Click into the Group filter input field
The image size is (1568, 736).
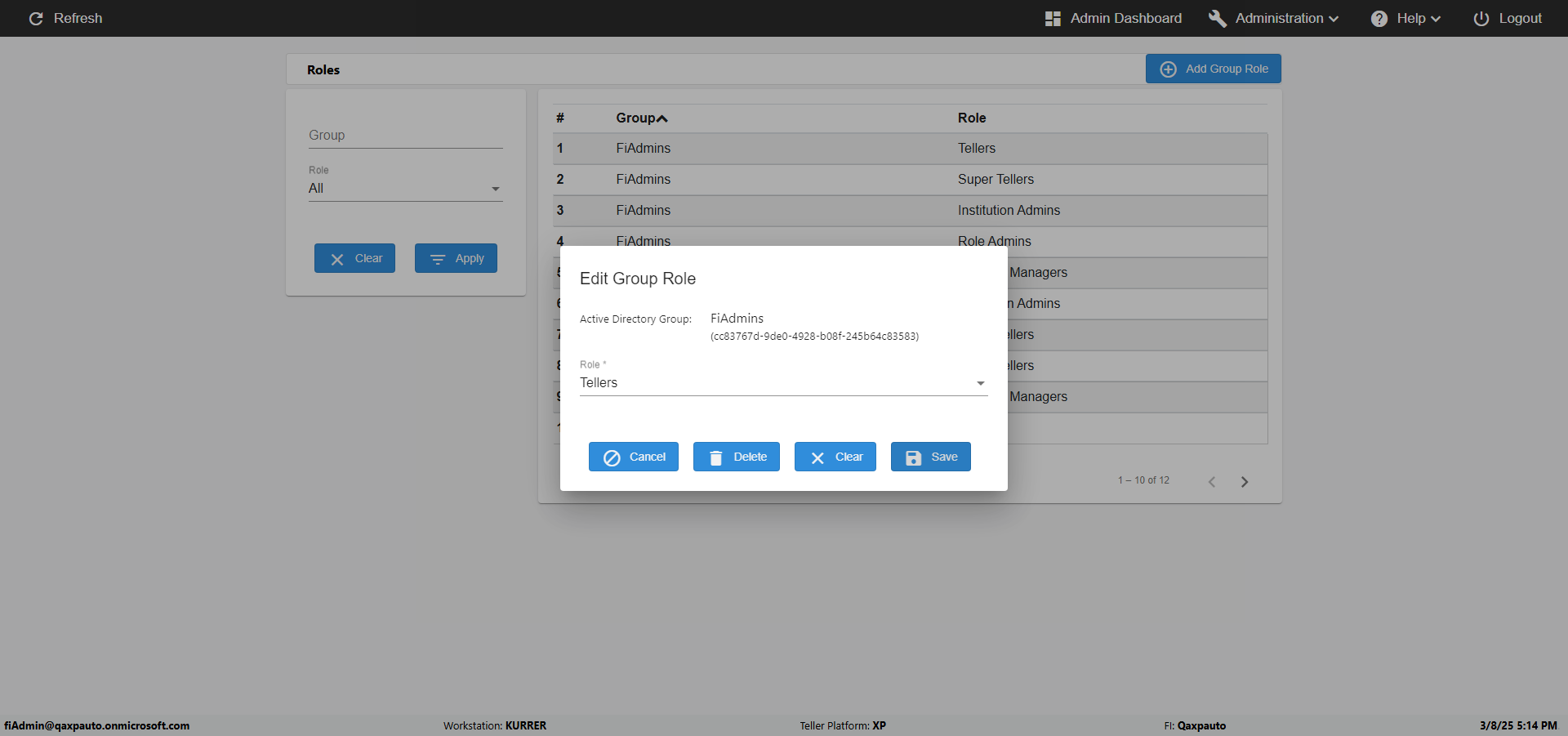click(405, 136)
